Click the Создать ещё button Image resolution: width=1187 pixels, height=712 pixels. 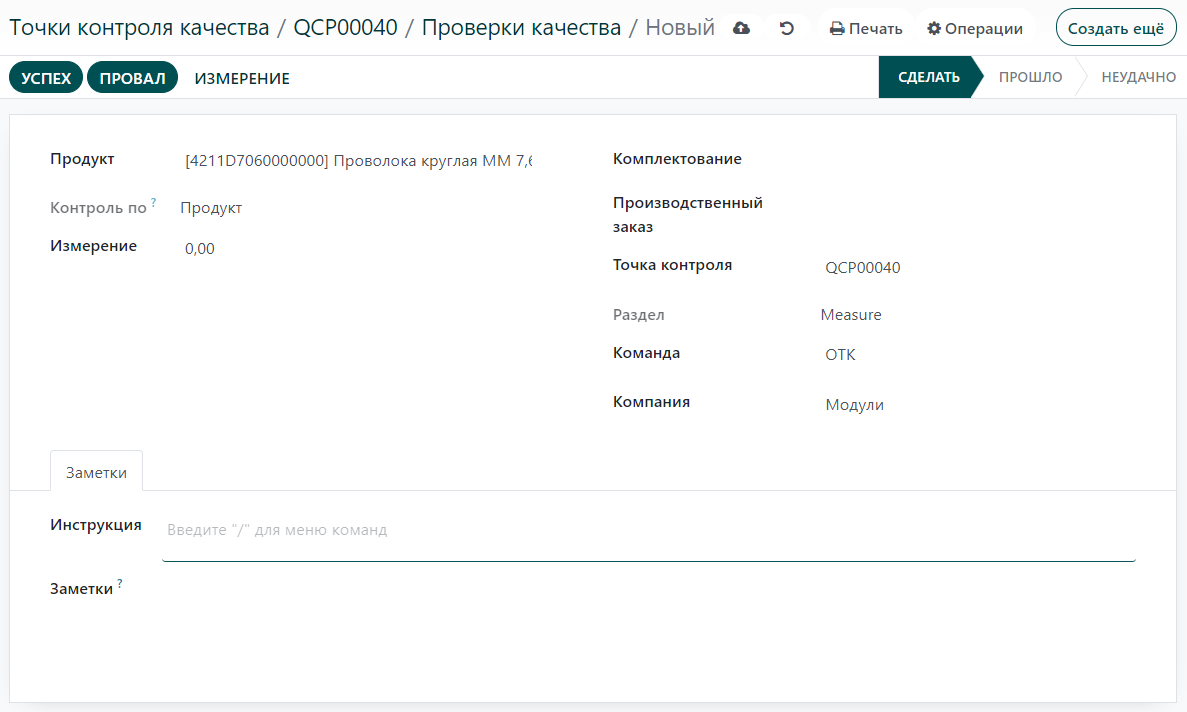pos(1116,28)
